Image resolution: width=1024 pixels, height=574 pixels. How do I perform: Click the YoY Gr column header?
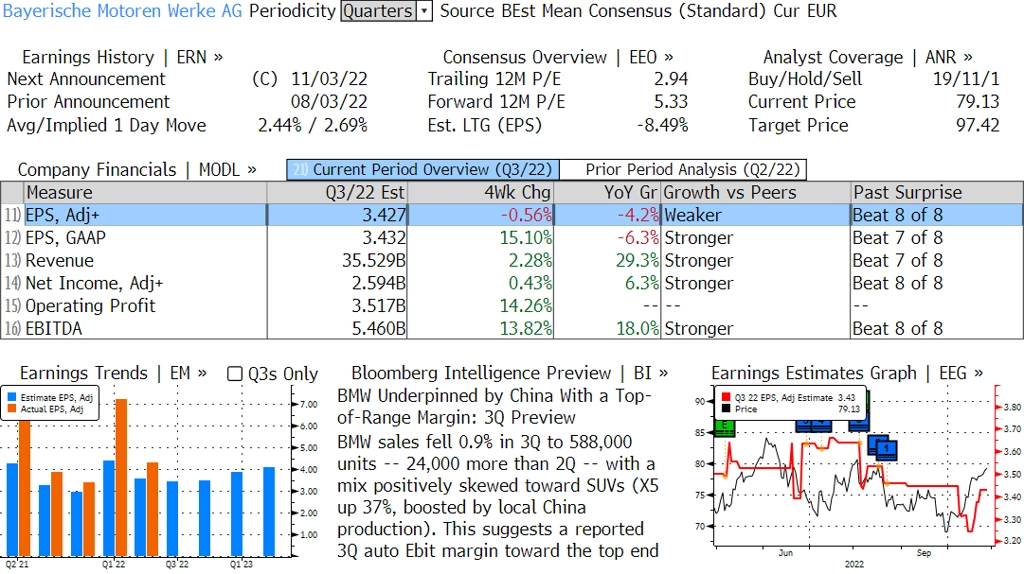pos(608,193)
